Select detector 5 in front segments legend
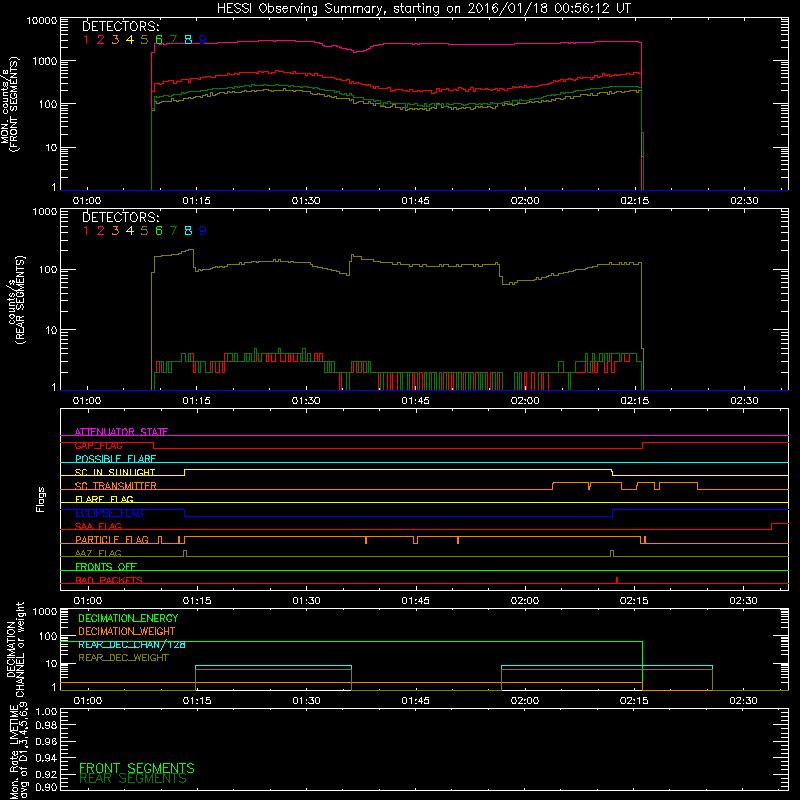800x800 pixels. click(144, 39)
